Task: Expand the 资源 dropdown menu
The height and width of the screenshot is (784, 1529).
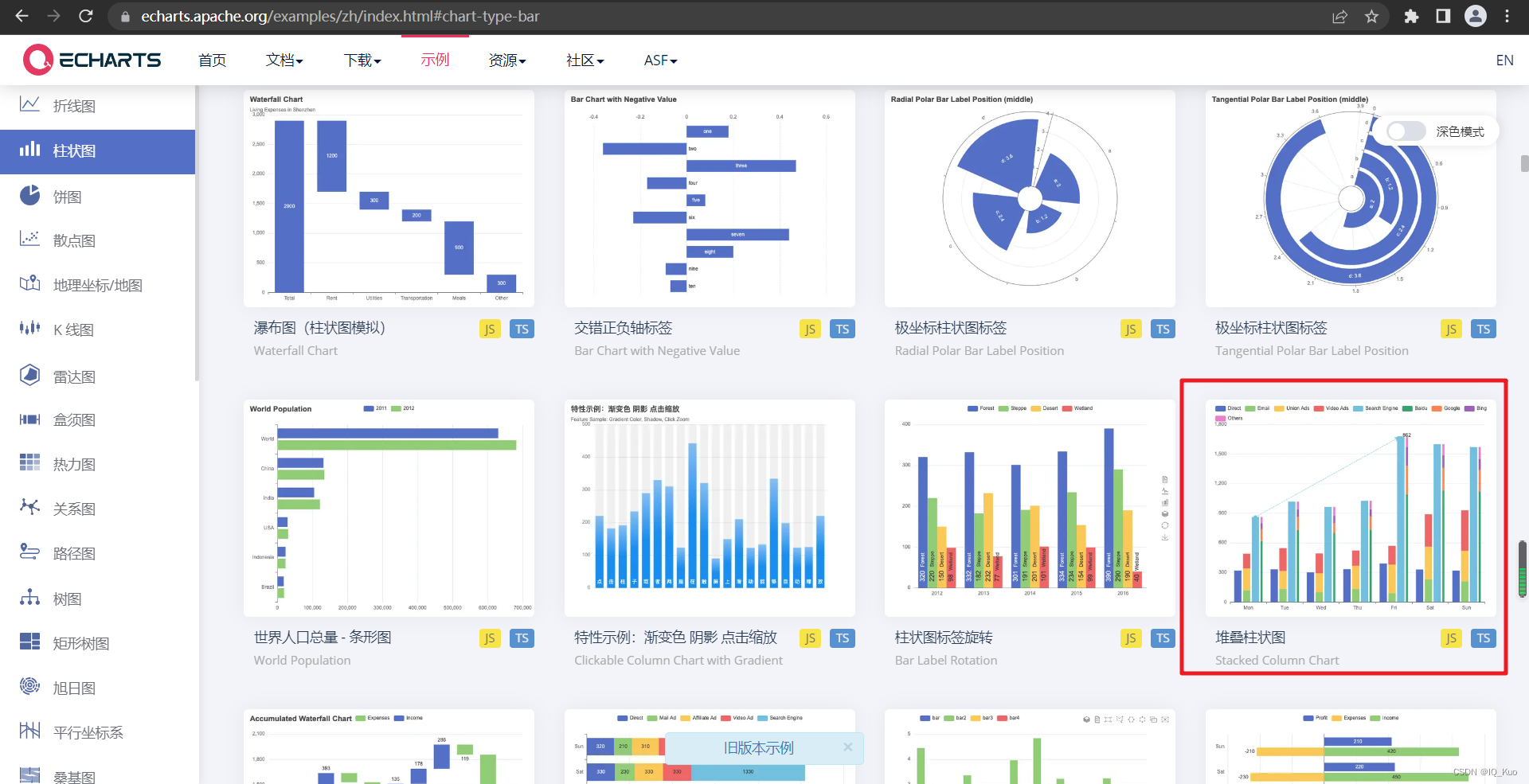Action: point(507,60)
